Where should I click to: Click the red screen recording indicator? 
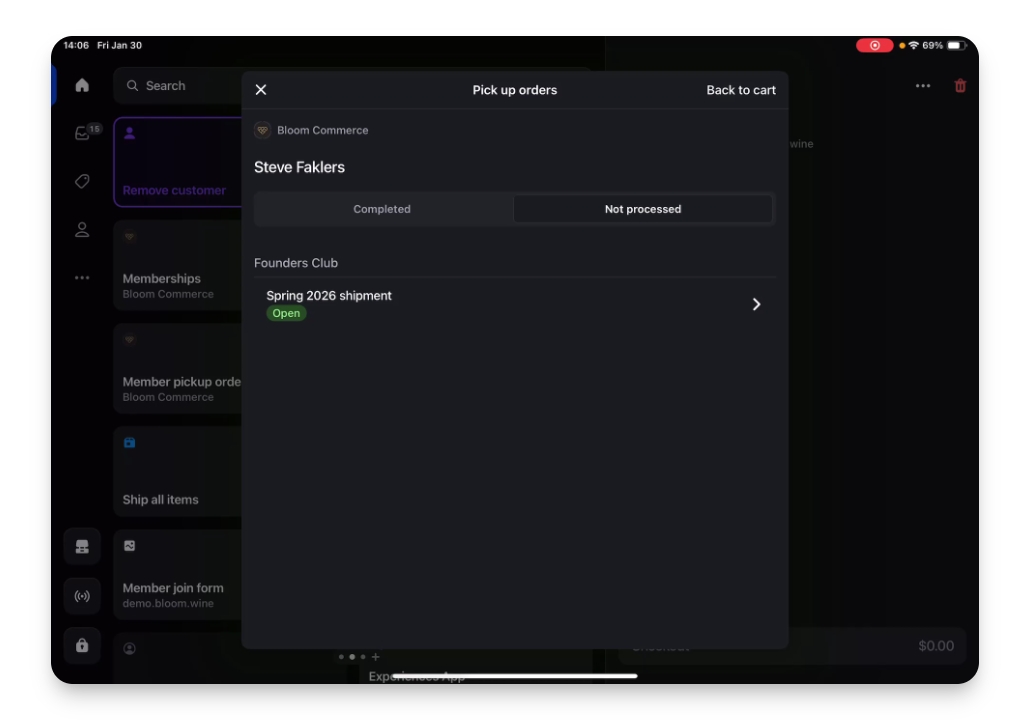coord(874,45)
